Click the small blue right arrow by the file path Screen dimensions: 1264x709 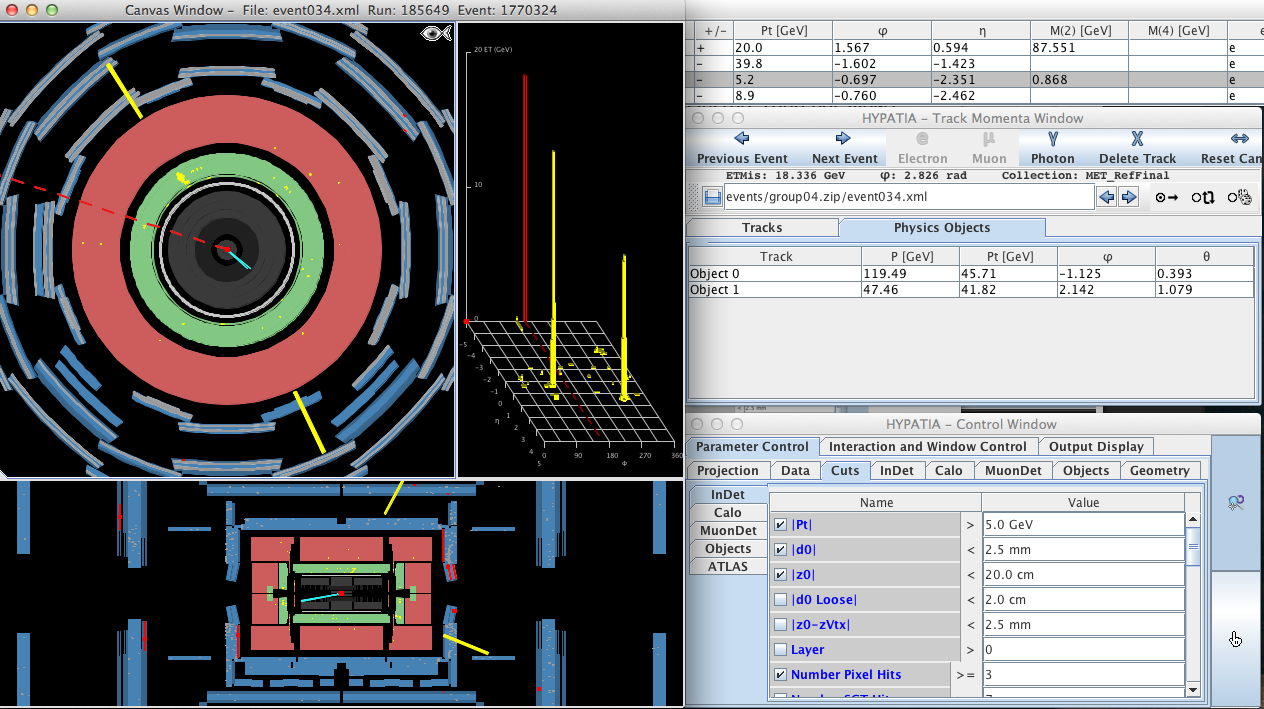tap(1129, 197)
